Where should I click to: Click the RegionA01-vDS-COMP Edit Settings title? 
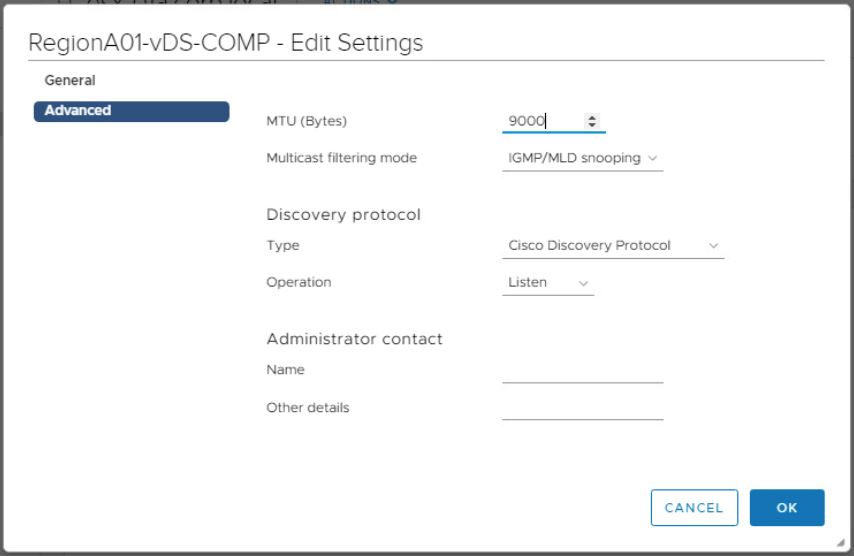(x=226, y=43)
